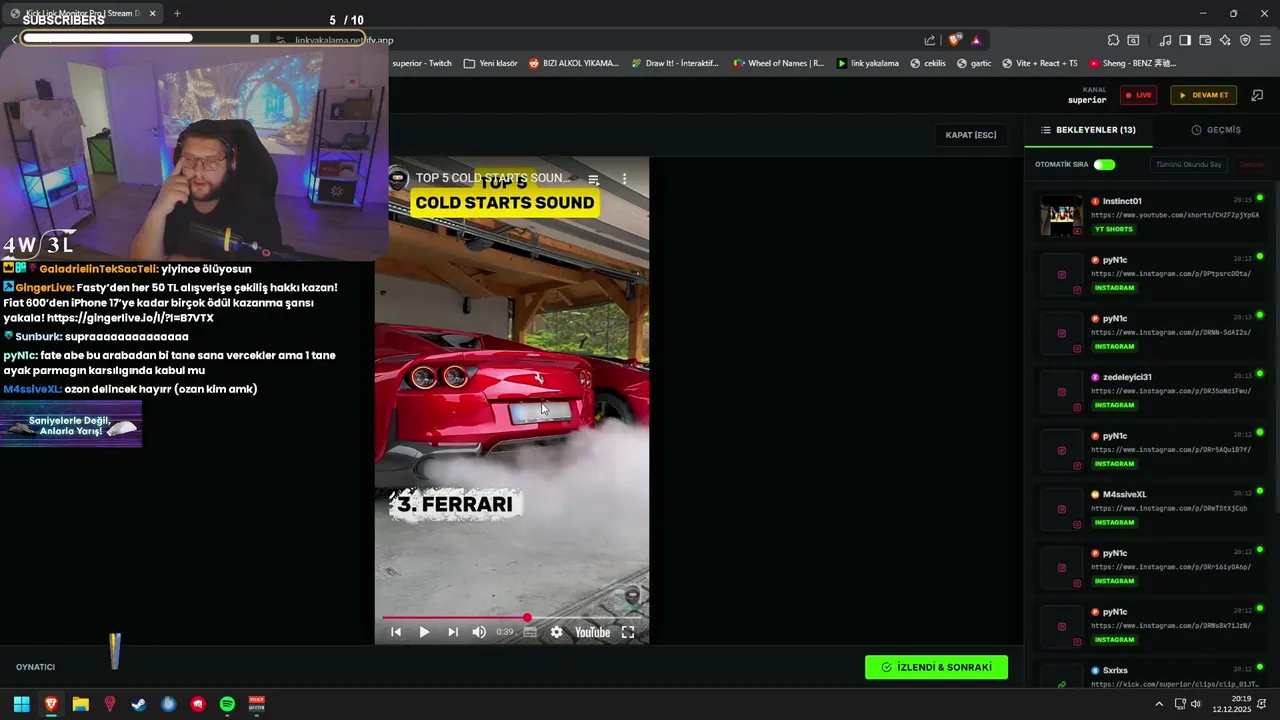1280x720 pixels.
Task: Click the red Temizle button
Action: (x=1251, y=164)
